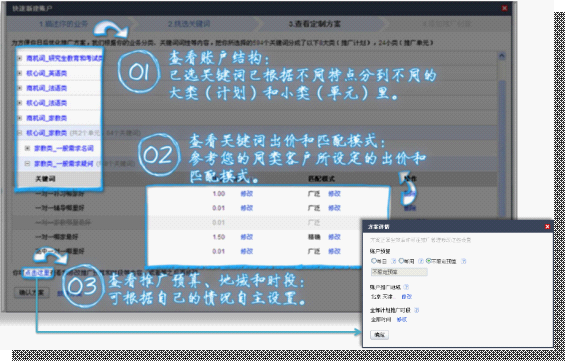Select the 家教类_一般需求疑问 unit label

64,163
